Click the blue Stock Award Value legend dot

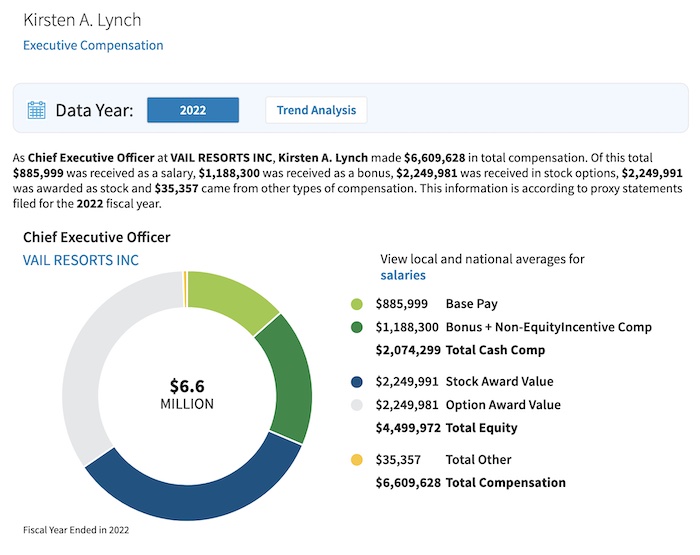point(357,381)
